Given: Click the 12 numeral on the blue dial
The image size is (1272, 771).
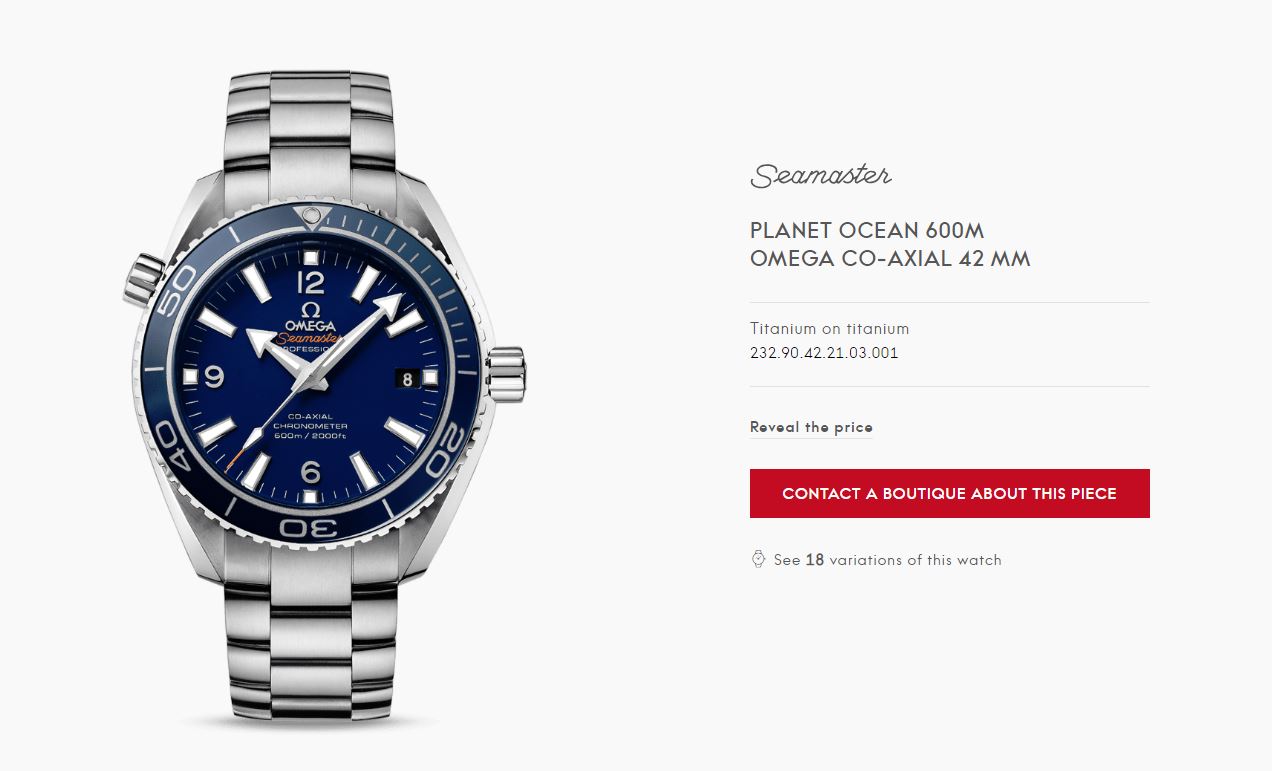Looking at the screenshot, I should [x=310, y=281].
